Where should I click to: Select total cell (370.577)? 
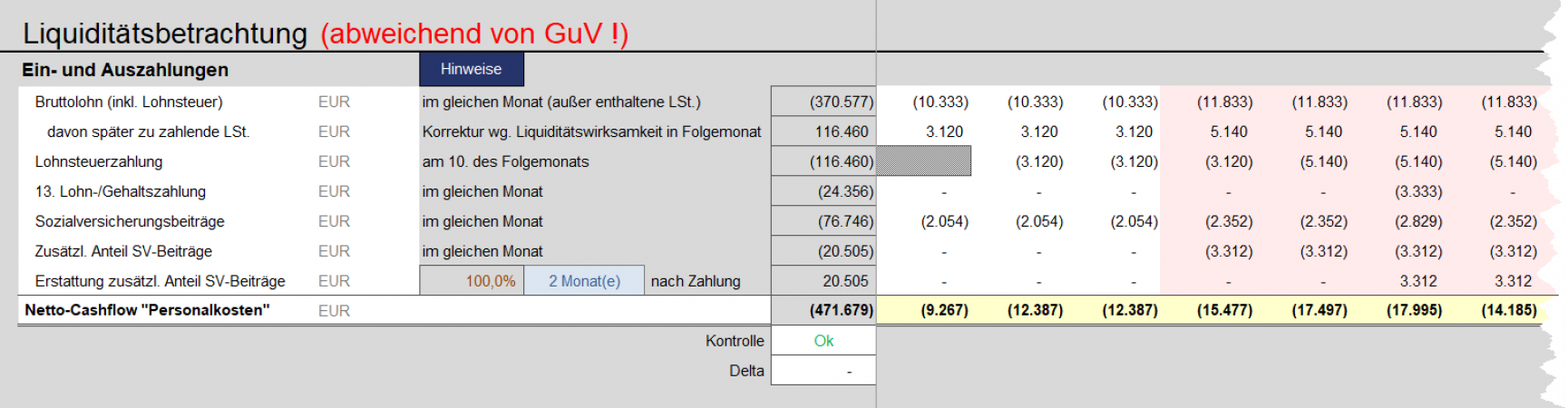coord(823,102)
